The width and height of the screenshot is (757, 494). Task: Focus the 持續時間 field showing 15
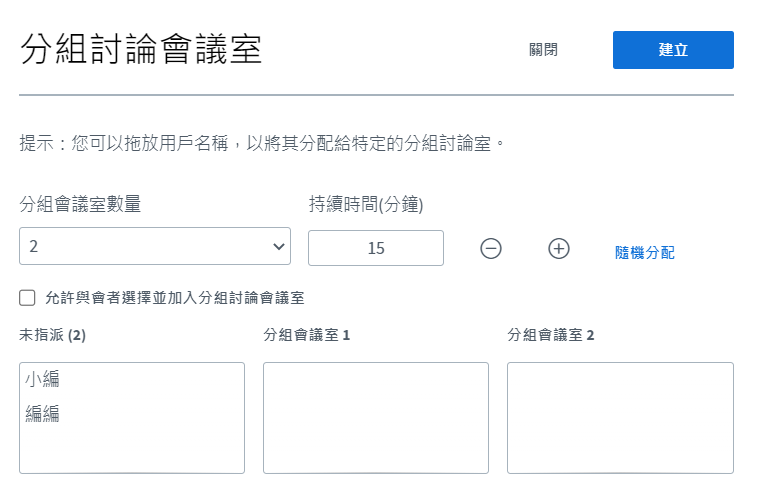pyautogui.click(x=376, y=248)
